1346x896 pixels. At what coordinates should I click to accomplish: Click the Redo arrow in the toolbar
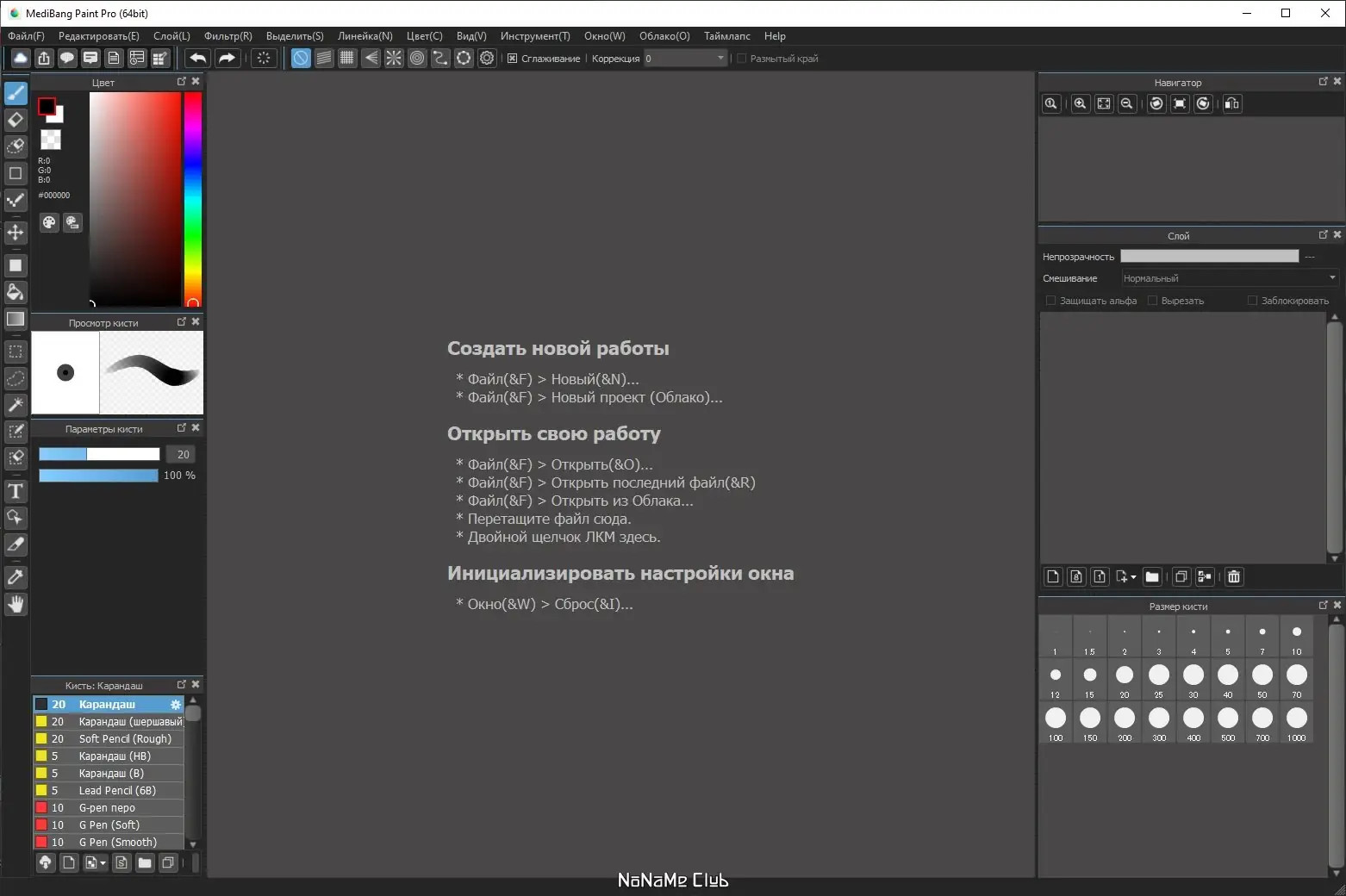227,58
